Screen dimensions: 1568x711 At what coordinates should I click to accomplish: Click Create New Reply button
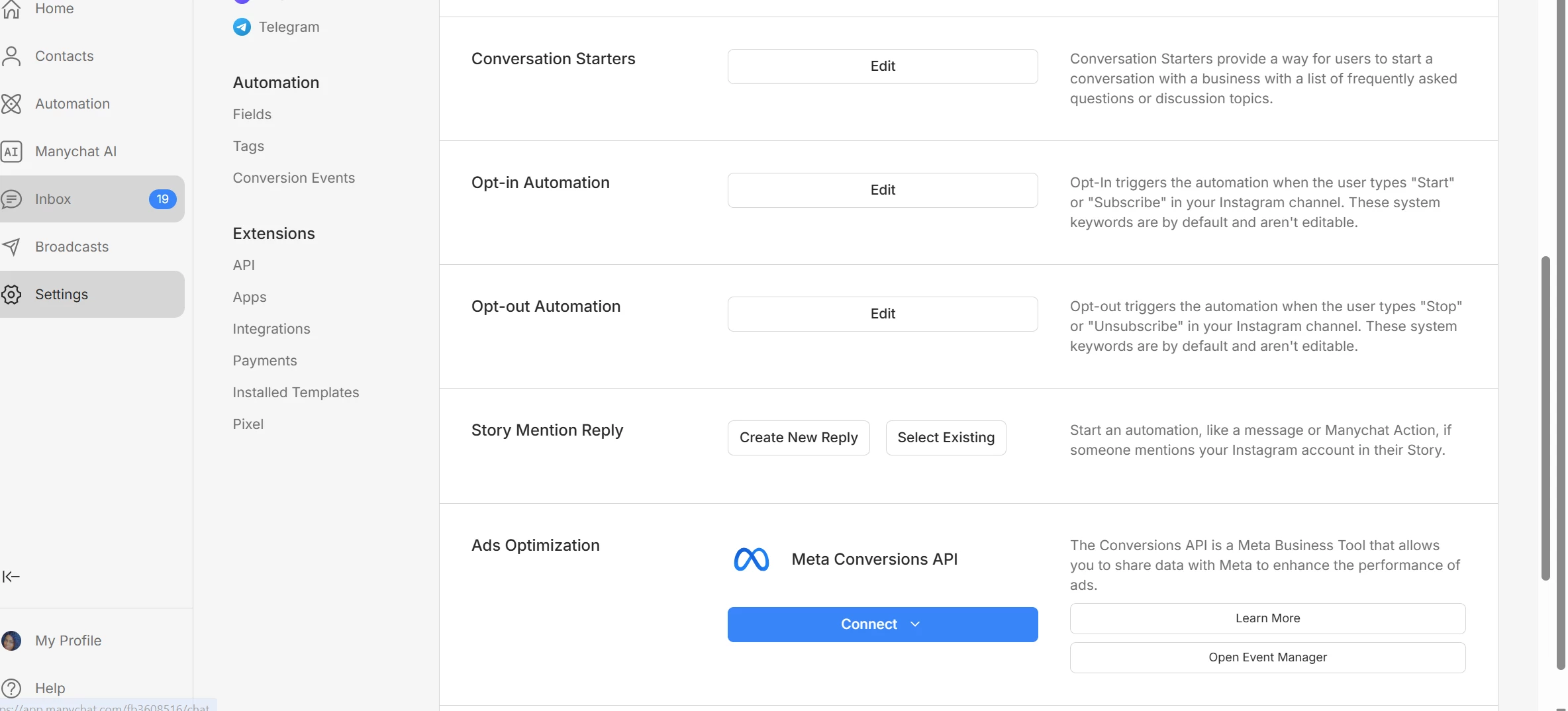798,438
